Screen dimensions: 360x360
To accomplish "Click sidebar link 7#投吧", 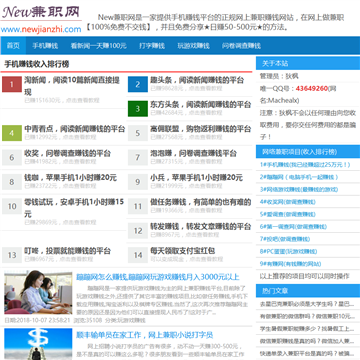I will click(x=285, y=239).
